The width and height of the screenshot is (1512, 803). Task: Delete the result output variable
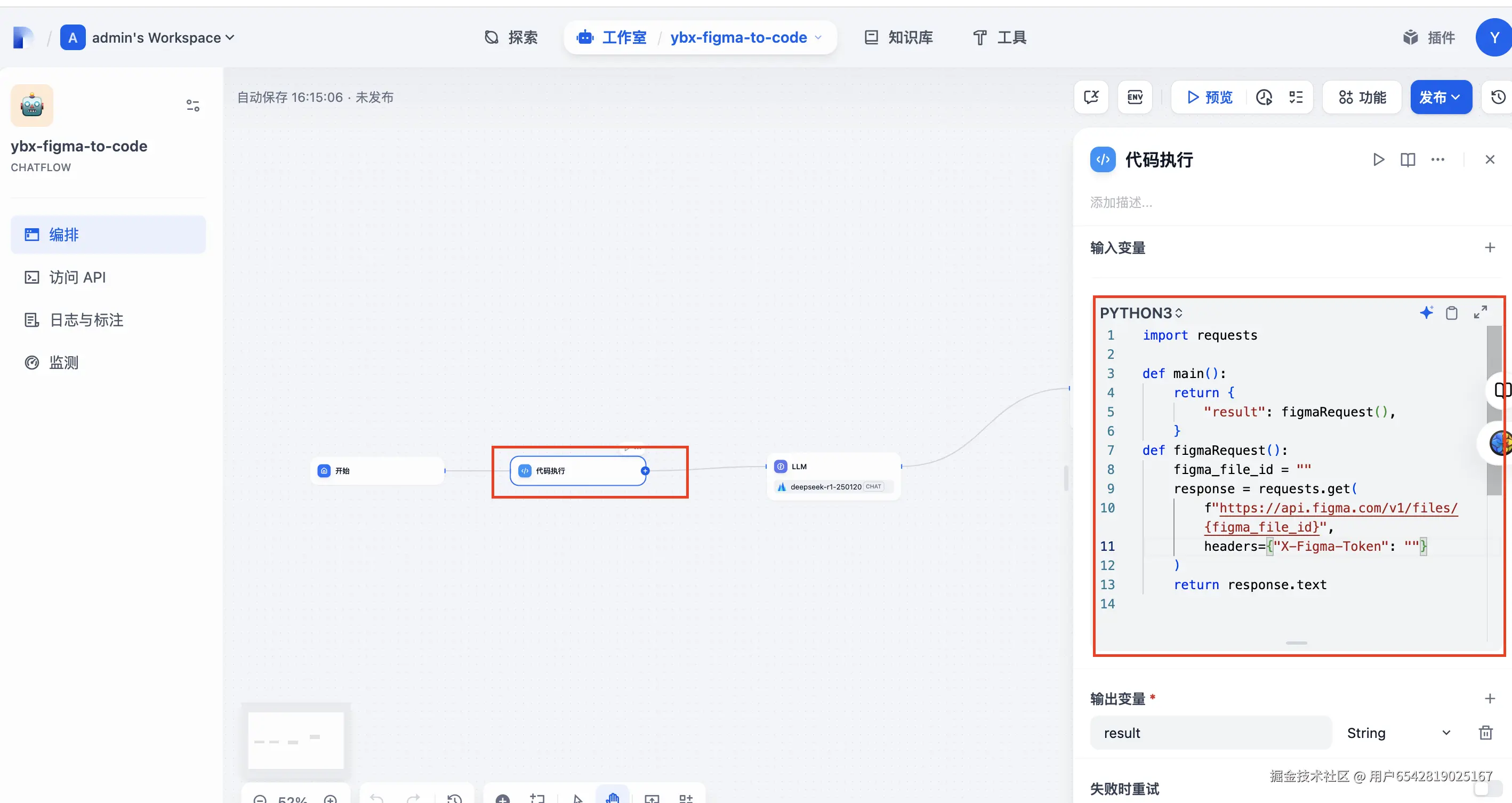[x=1485, y=733]
